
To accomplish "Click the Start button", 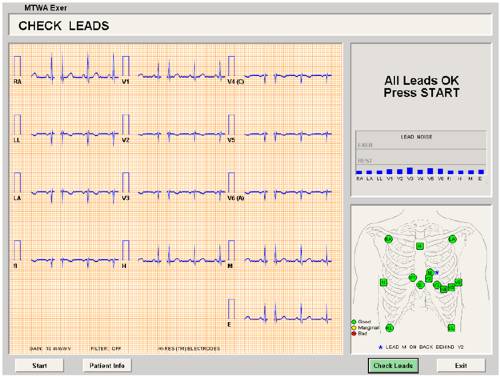I will click(39, 365).
